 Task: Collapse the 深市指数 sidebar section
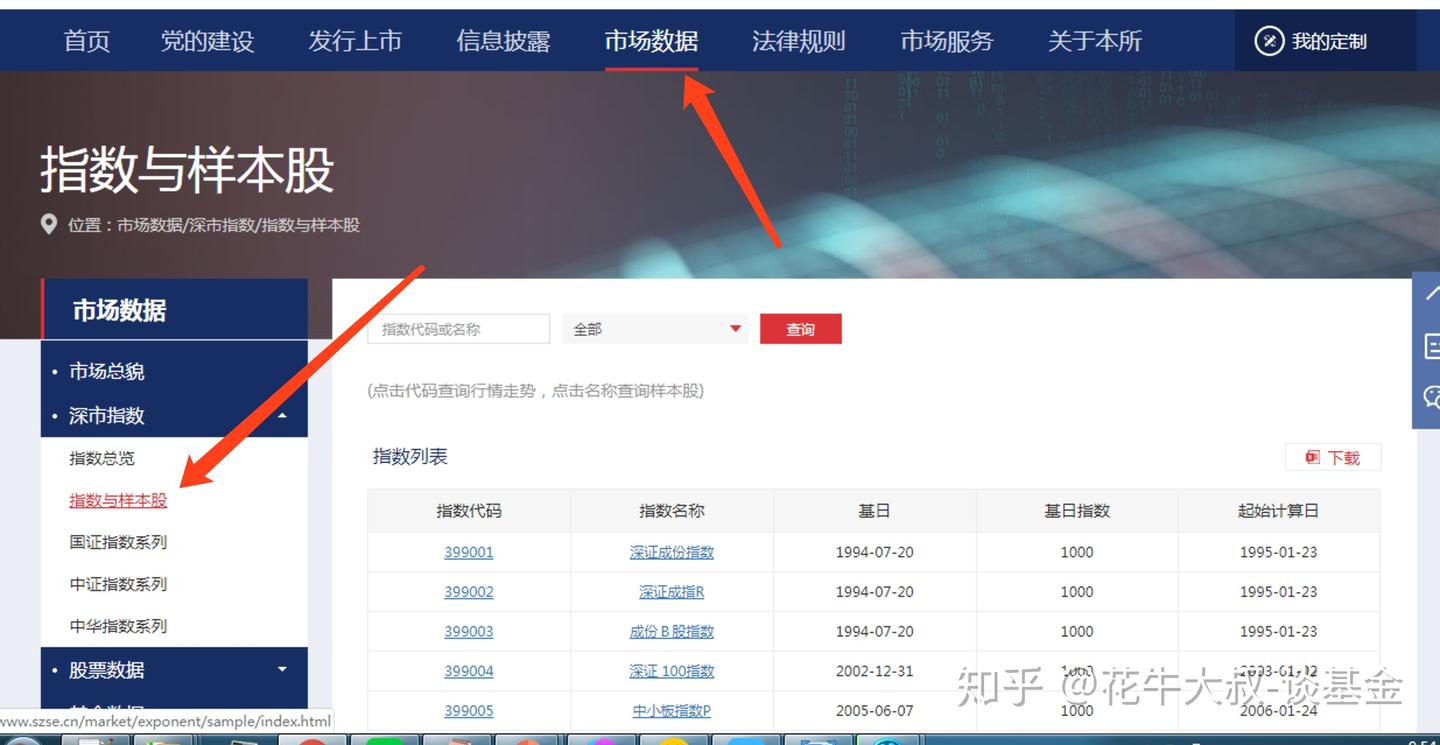pos(284,416)
